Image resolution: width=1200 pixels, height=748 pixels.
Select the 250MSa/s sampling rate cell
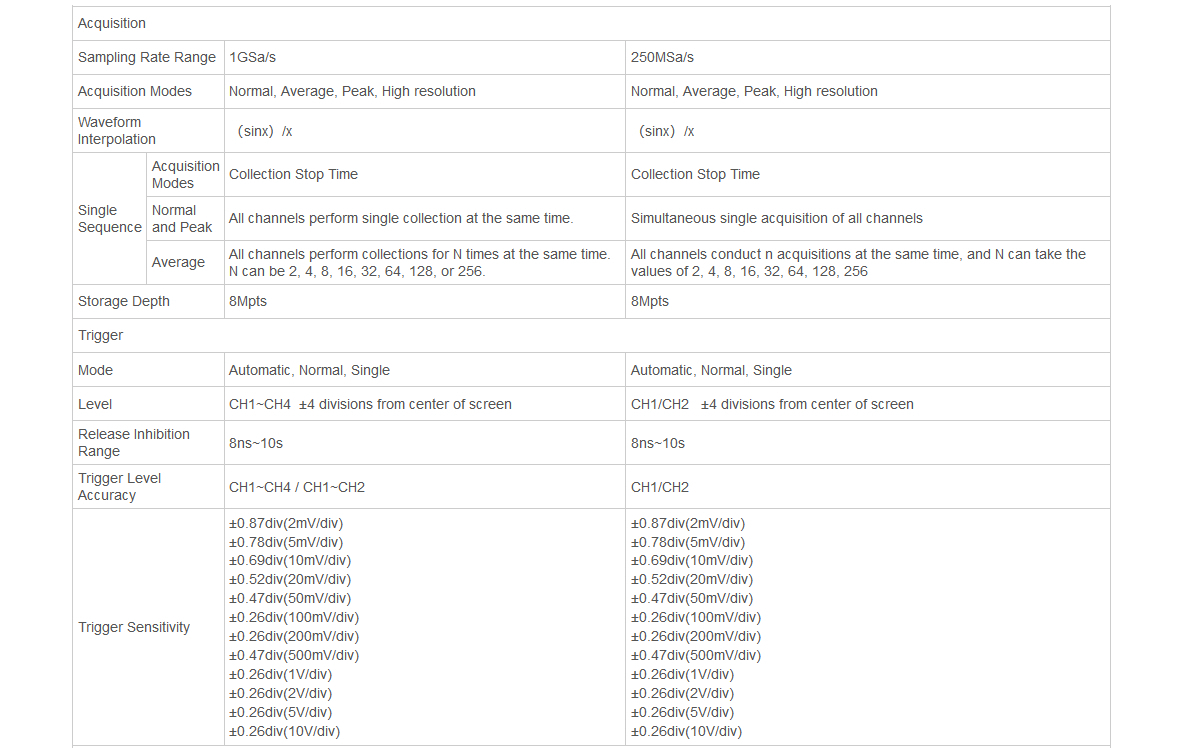point(662,57)
